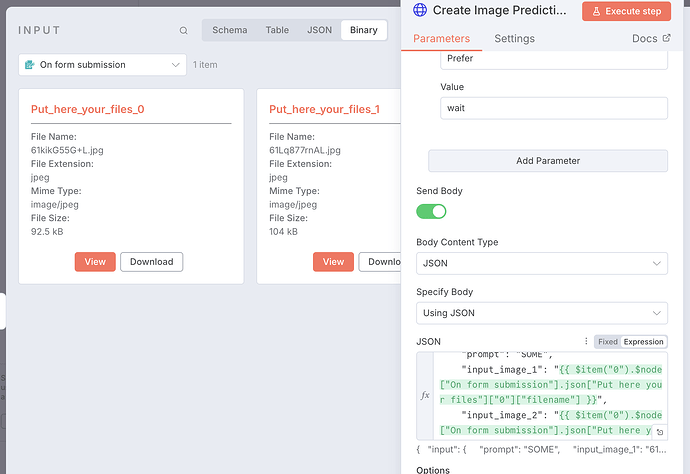
Task: Select the Binary view tab
Action: [363, 30]
